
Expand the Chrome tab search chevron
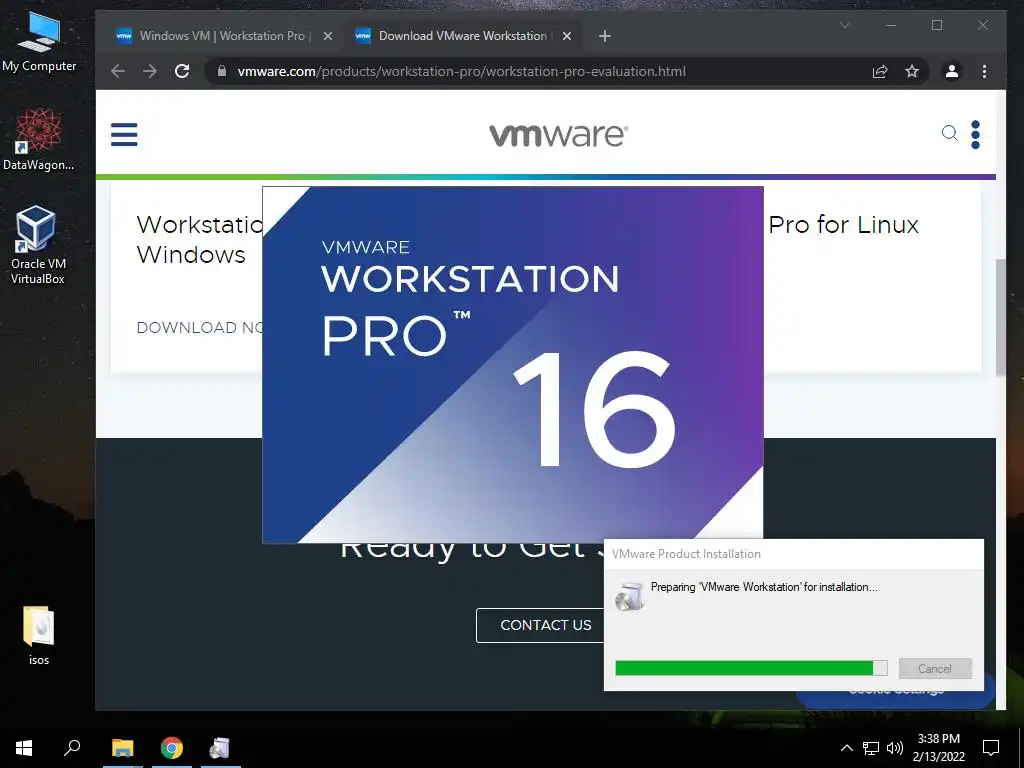(x=844, y=25)
